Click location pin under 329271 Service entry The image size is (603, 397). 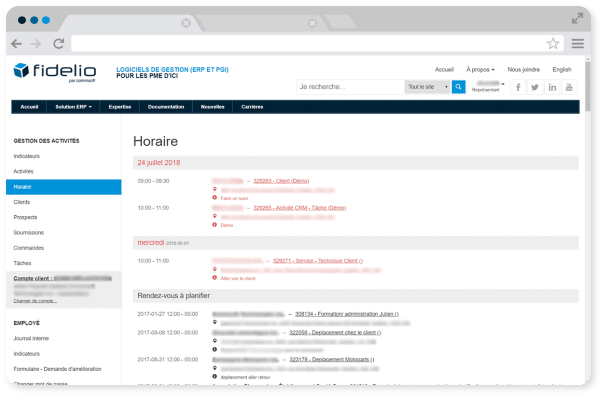215,269
